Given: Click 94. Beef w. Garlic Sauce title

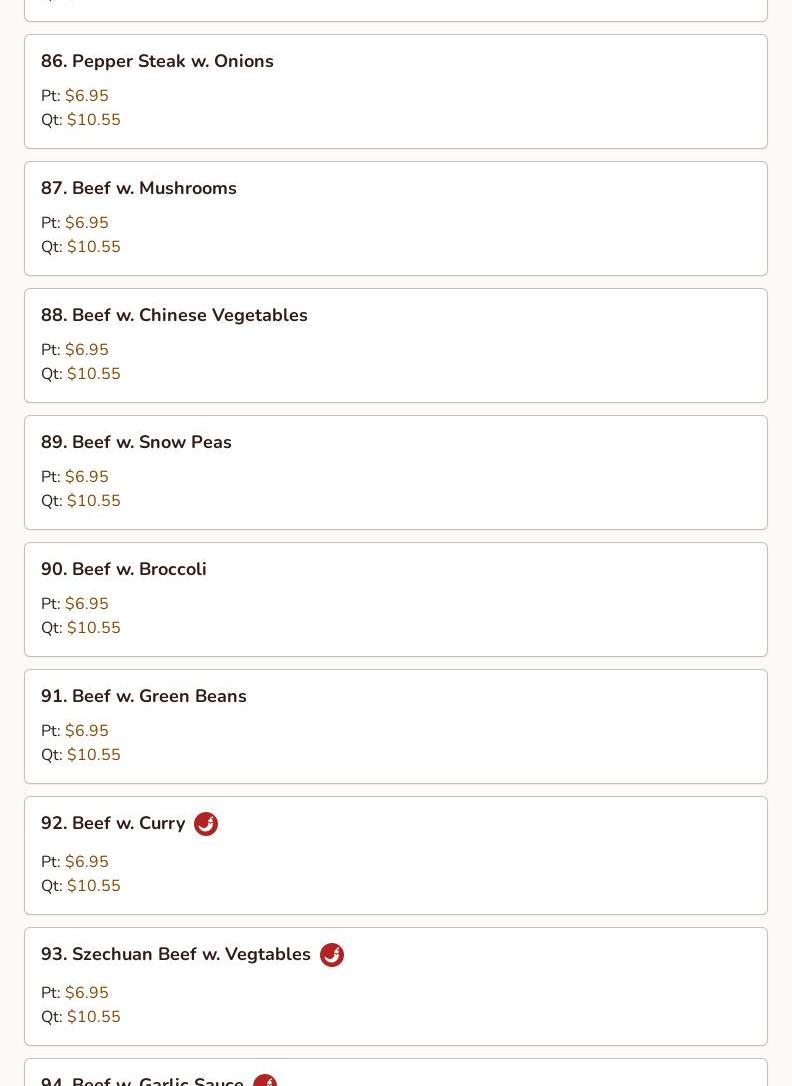Looking at the screenshot, I should (x=142, y=1081).
